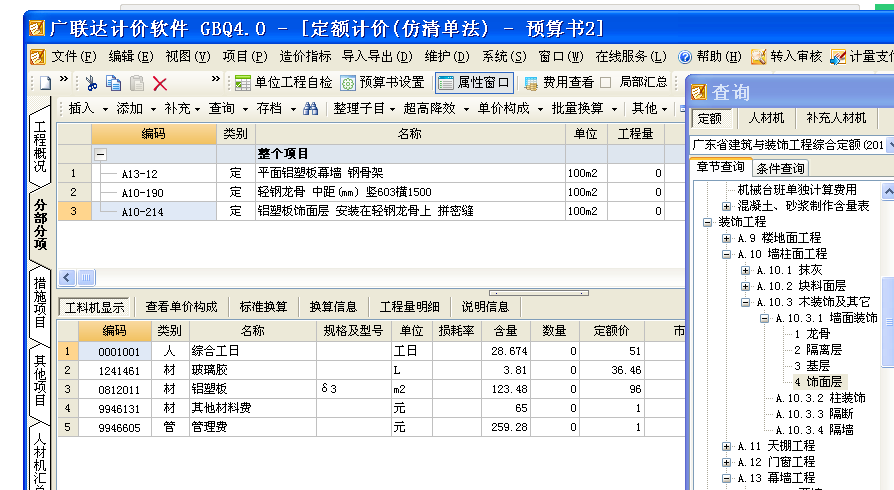Run 单位工程自检 self-check

283,83
